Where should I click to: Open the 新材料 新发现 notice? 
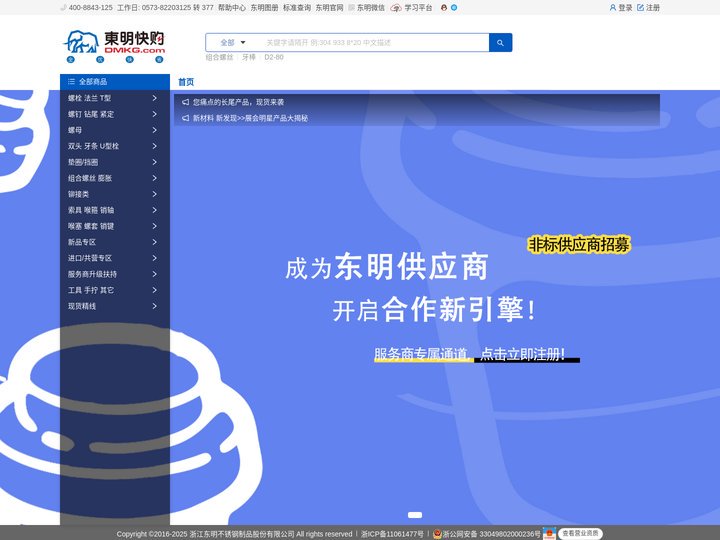250,118
